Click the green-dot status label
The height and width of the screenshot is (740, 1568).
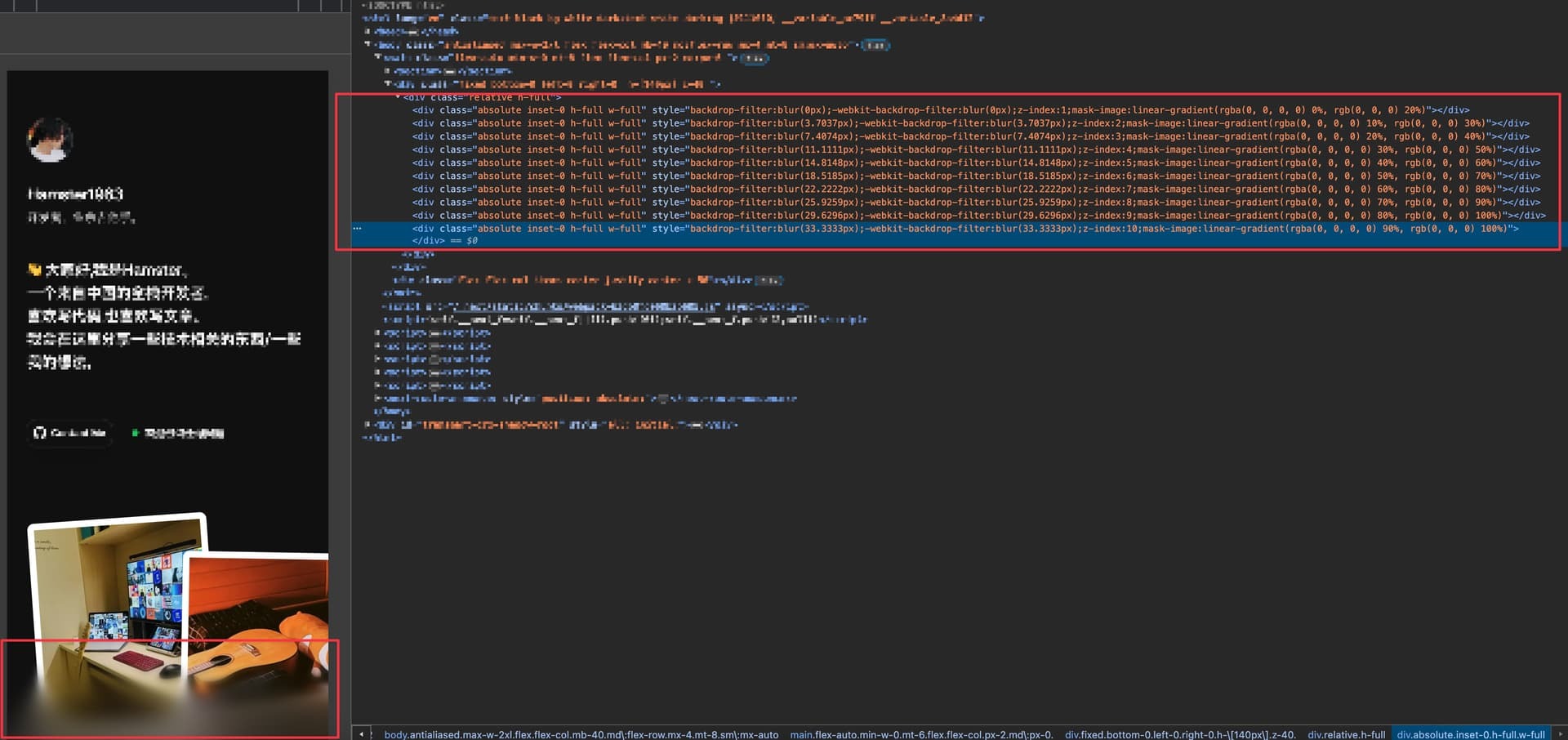coord(178,433)
